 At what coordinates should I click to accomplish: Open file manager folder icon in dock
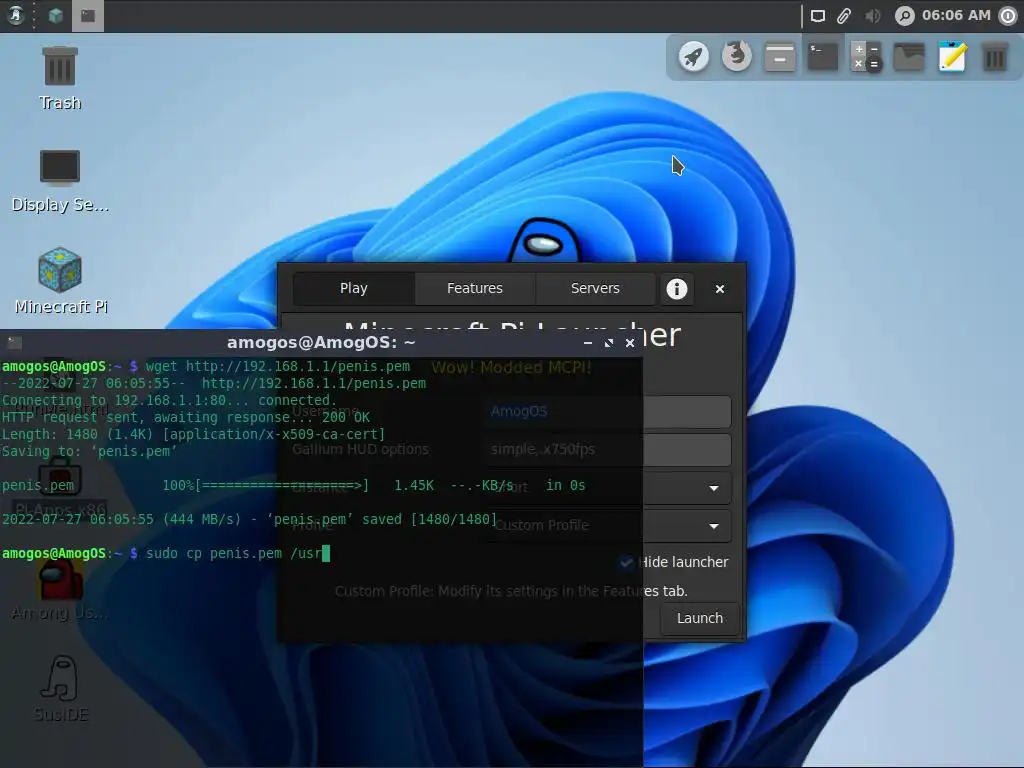click(x=909, y=57)
